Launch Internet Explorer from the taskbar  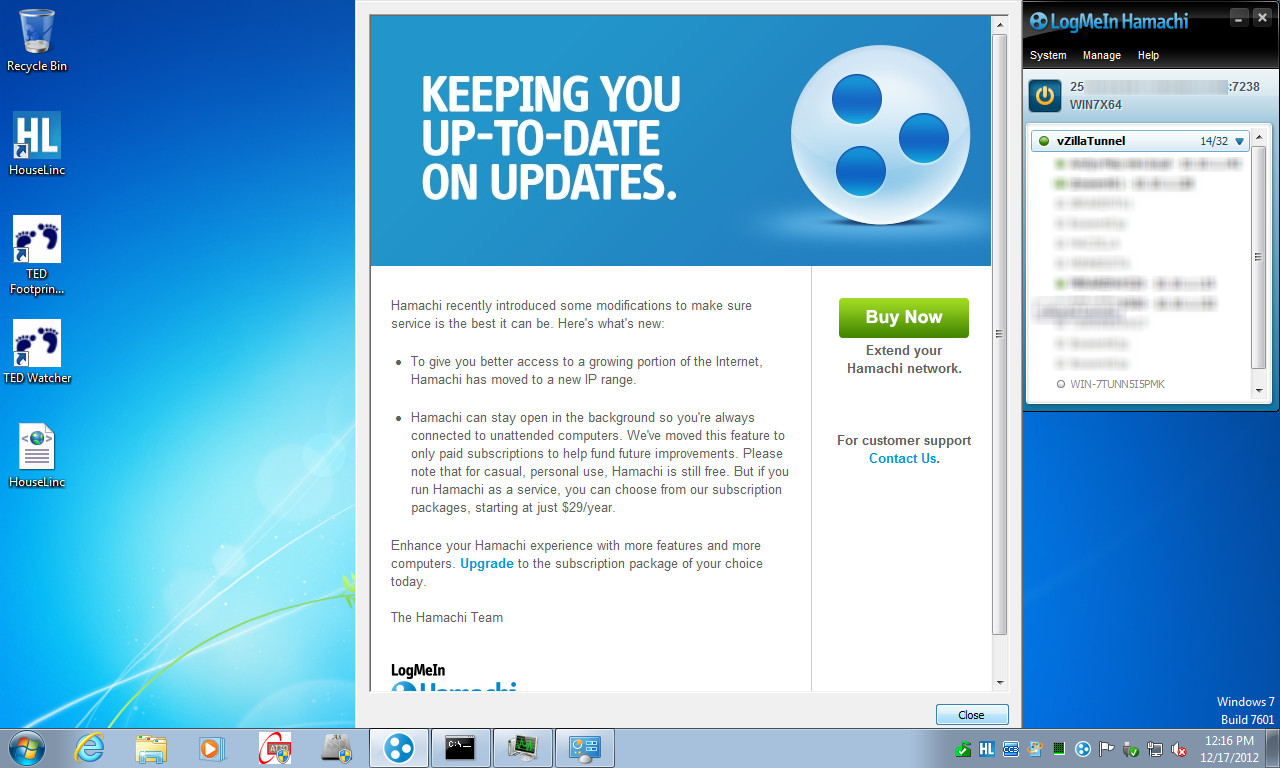click(x=89, y=748)
